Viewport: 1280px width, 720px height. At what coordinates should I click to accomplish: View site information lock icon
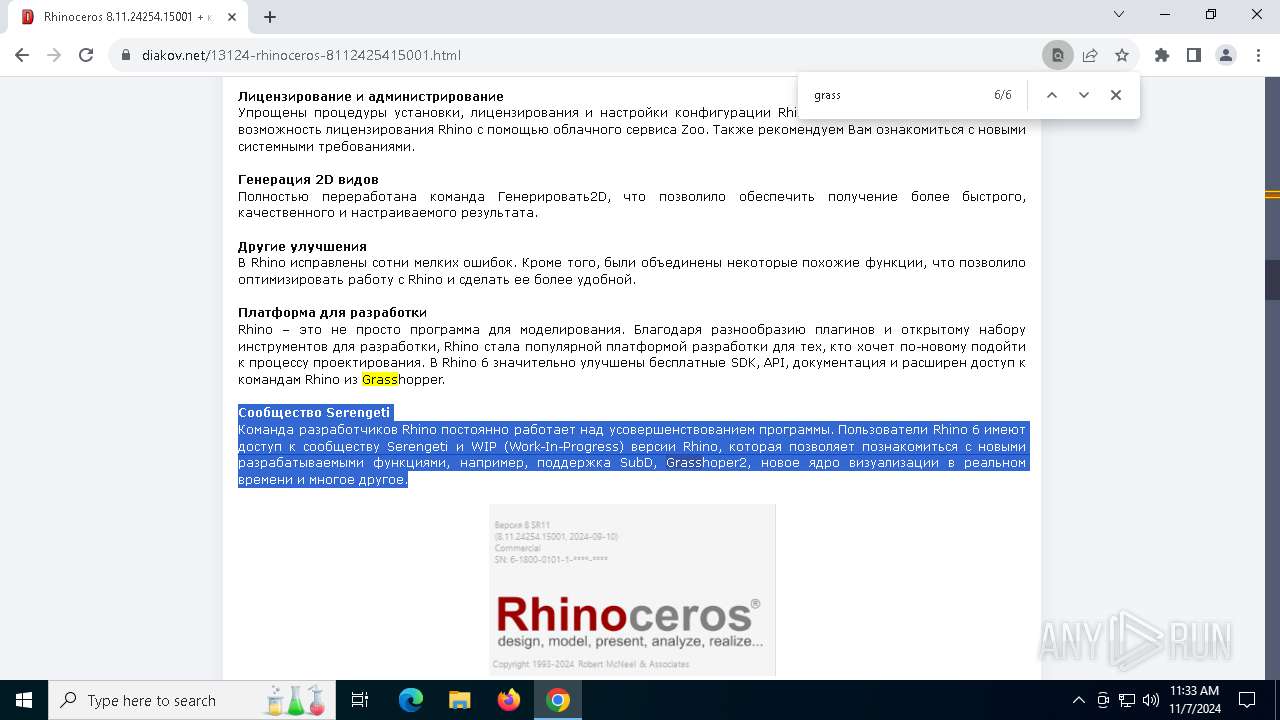tap(126, 55)
